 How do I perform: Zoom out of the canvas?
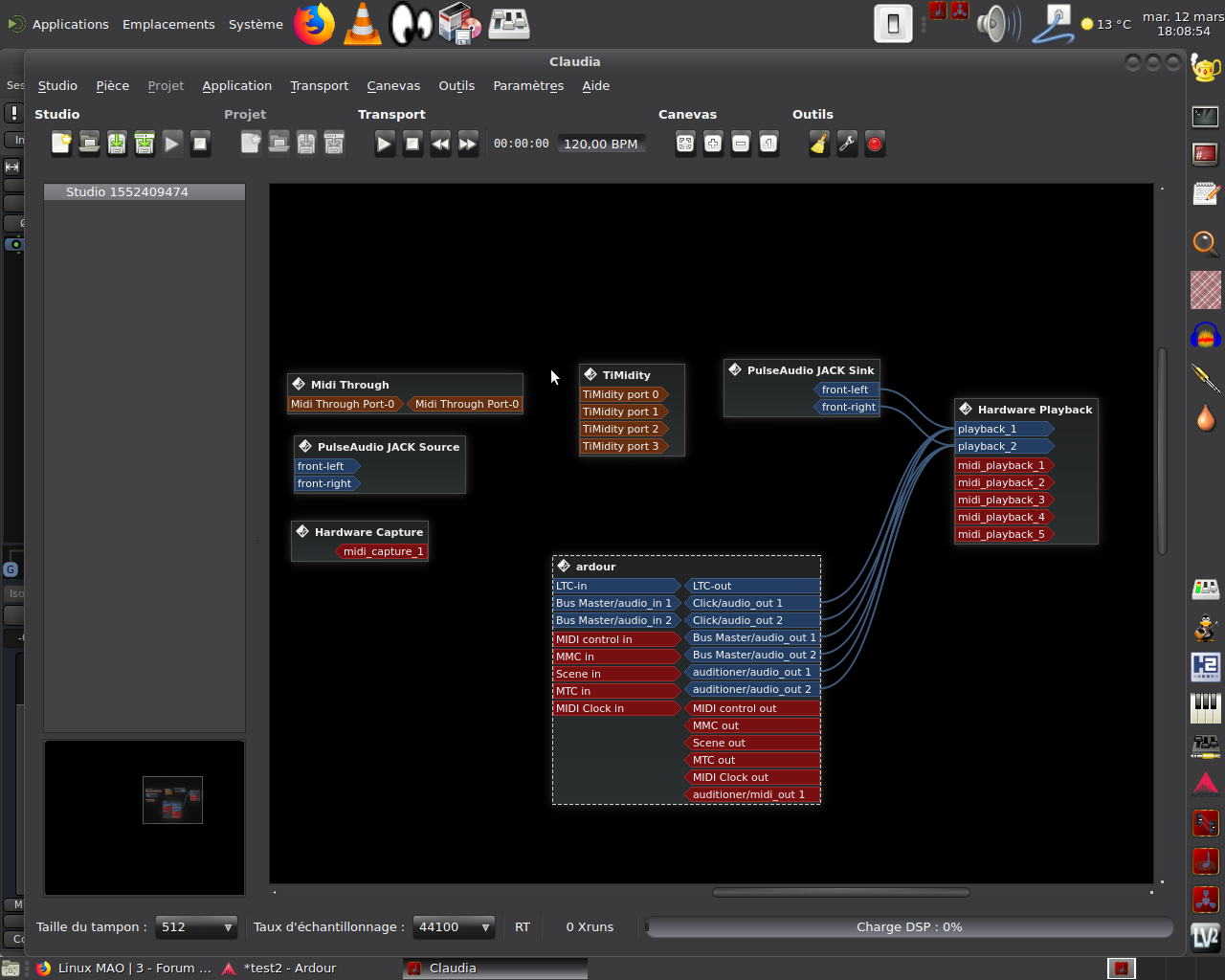pos(741,144)
